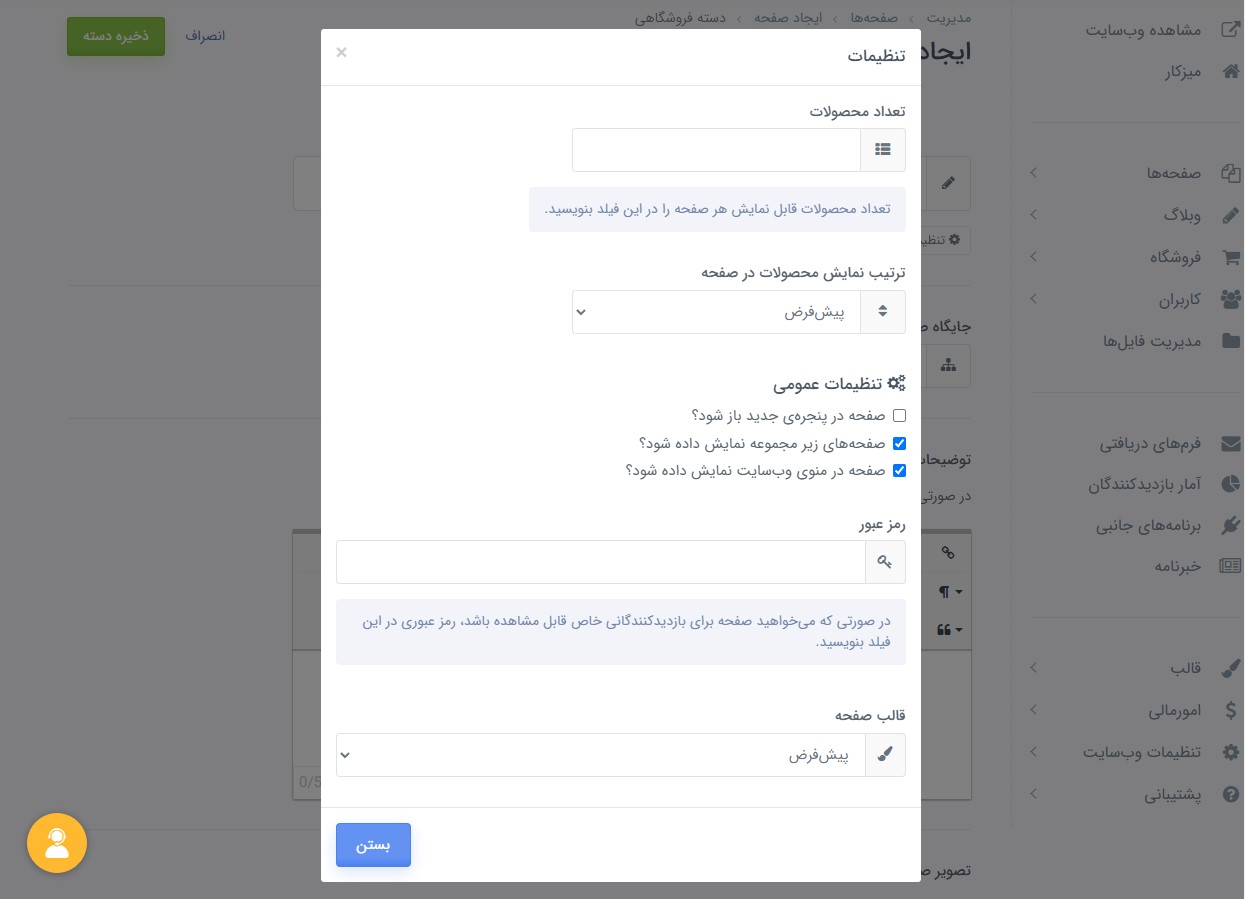The width and height of the screenshot is (1245, 899).
Task: Click the key icon next to رمز عبور field
Action: (x=886, y=562)
